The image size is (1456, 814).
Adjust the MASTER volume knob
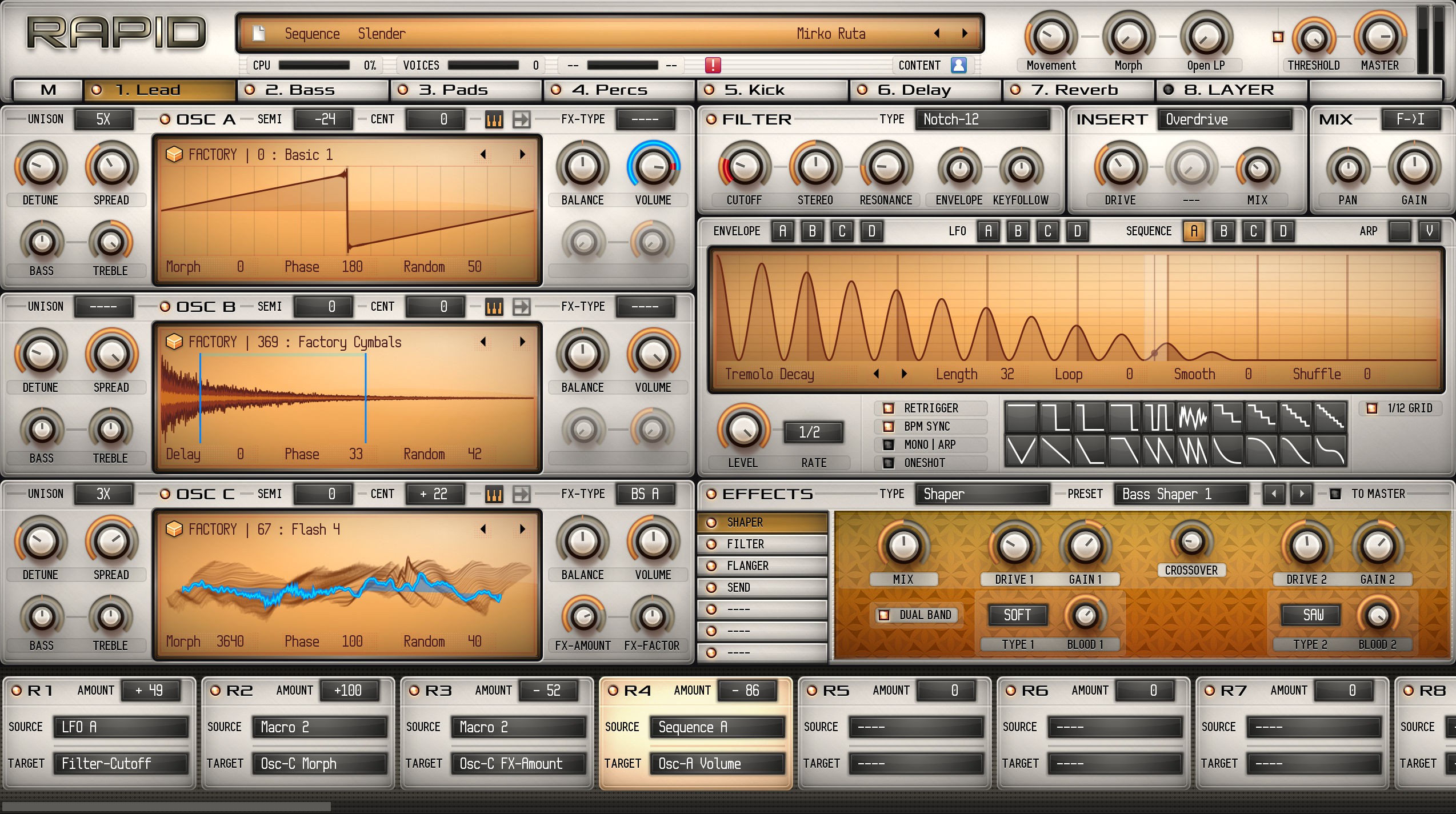click(x=1380, y=37)
